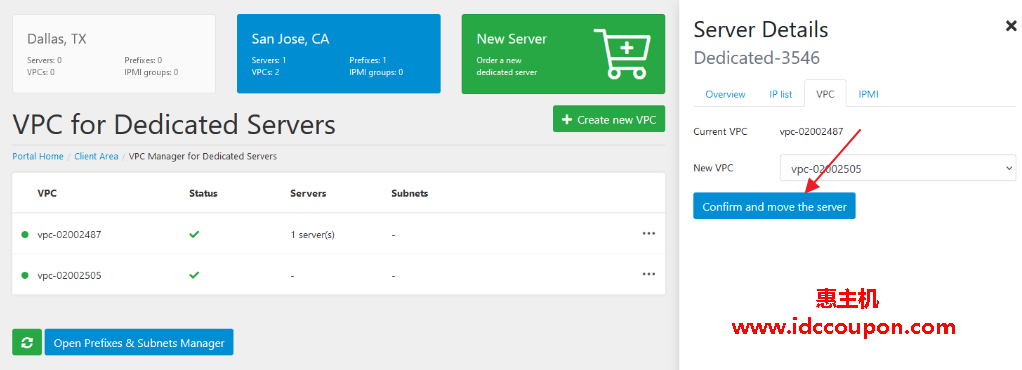Click the VPC column header

click(47, 193)
